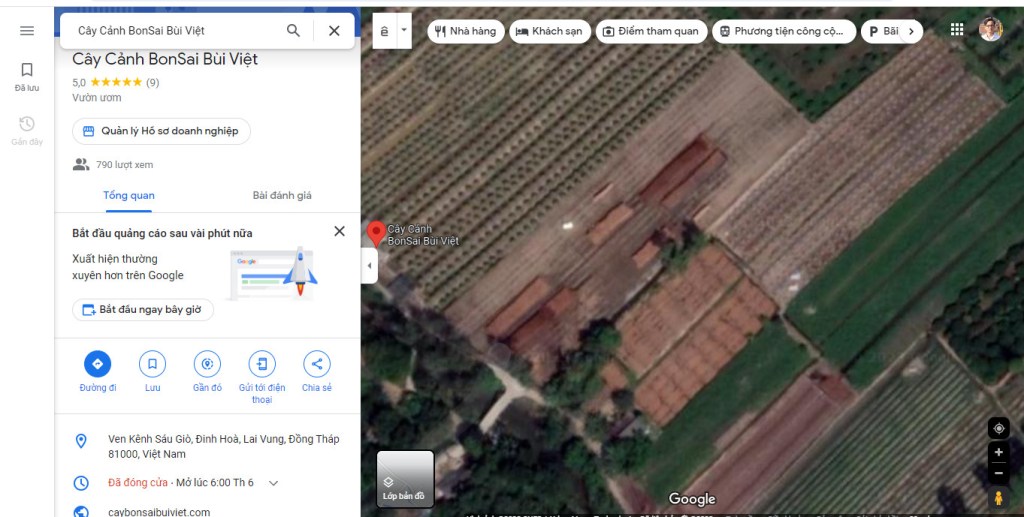
Task: Zoom in the map with plus
Action: coord(998,452)
